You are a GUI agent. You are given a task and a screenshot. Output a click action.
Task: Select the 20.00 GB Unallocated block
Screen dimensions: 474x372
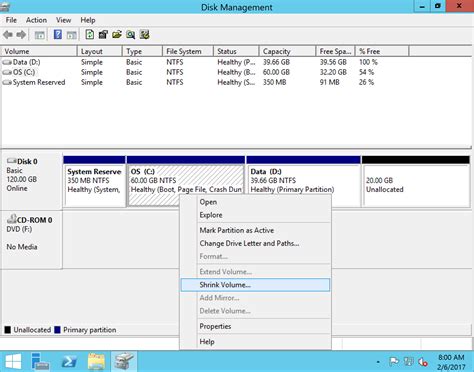pos(416,182)
